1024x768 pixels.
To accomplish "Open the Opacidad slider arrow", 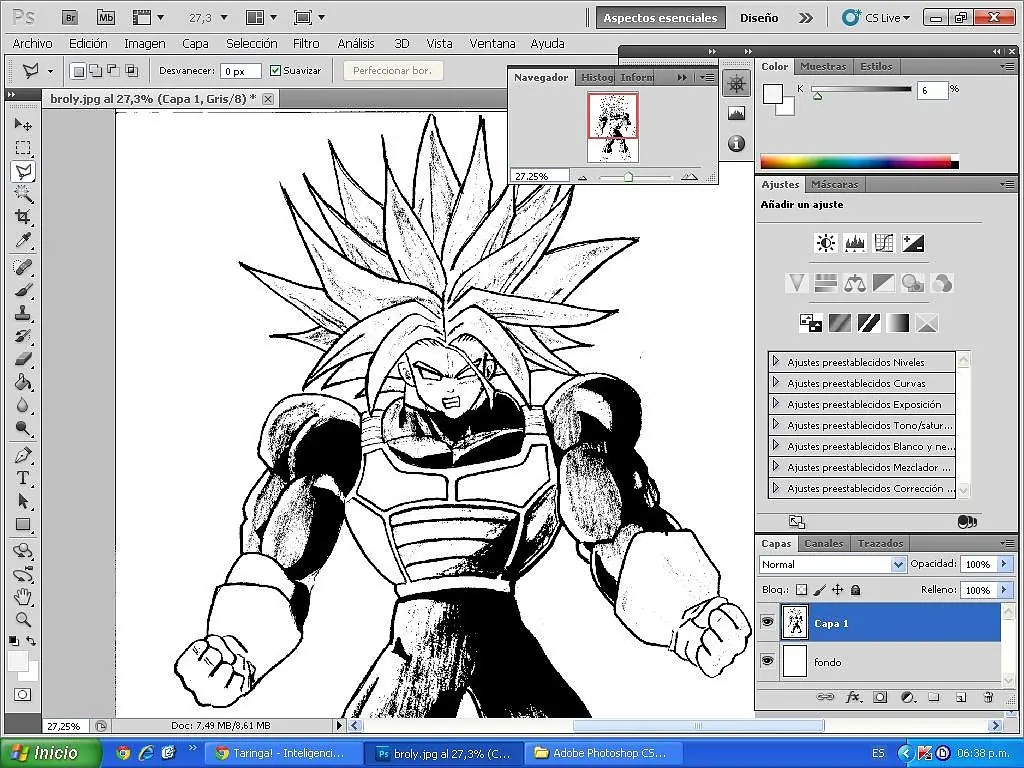I will (x=1004, y=564).
